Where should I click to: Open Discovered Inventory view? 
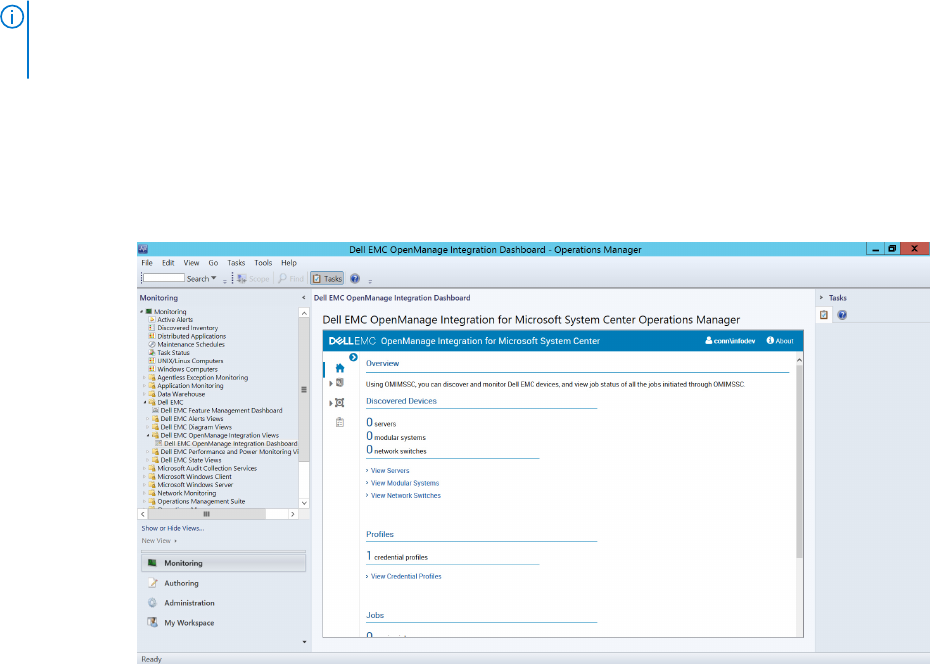click(x=187, y=328)
